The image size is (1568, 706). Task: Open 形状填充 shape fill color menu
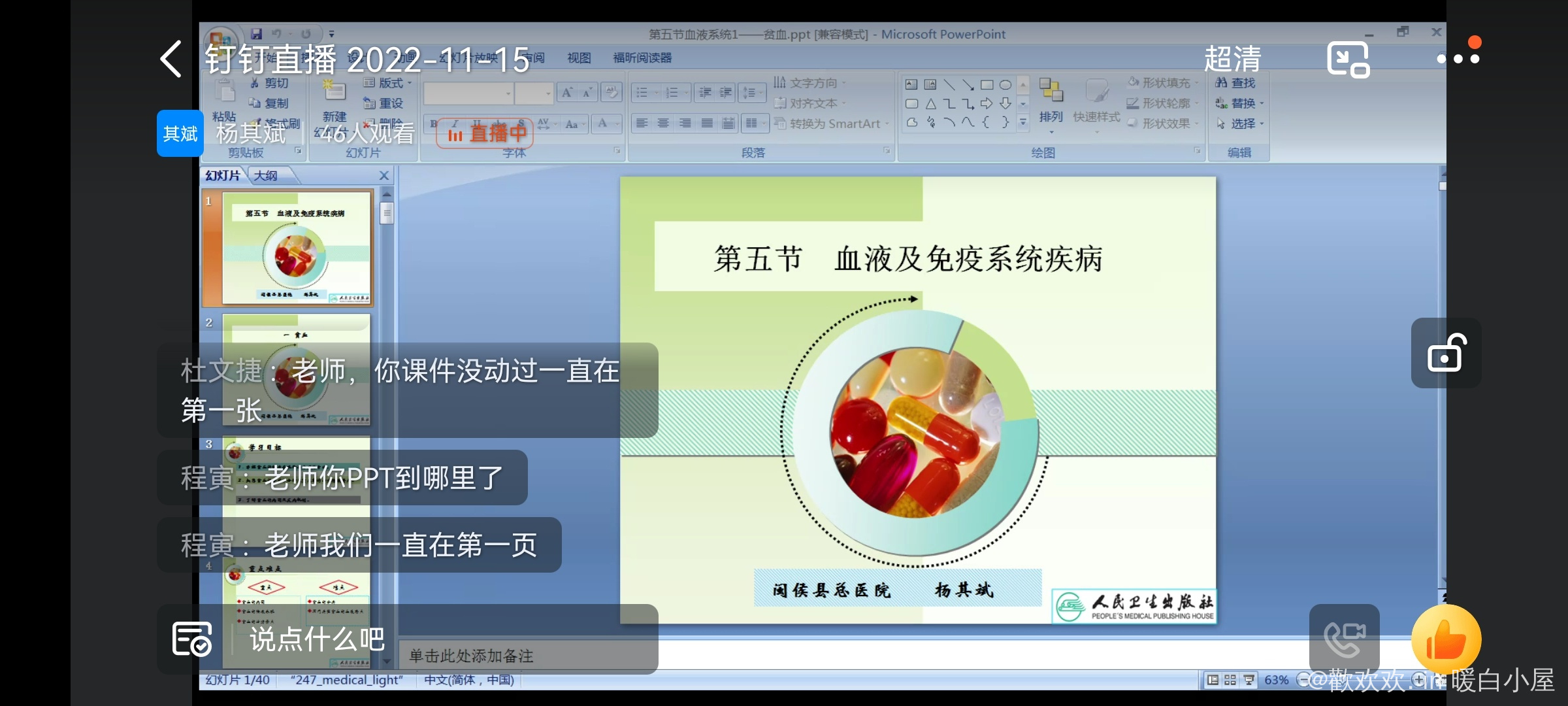coord(1164,82)
